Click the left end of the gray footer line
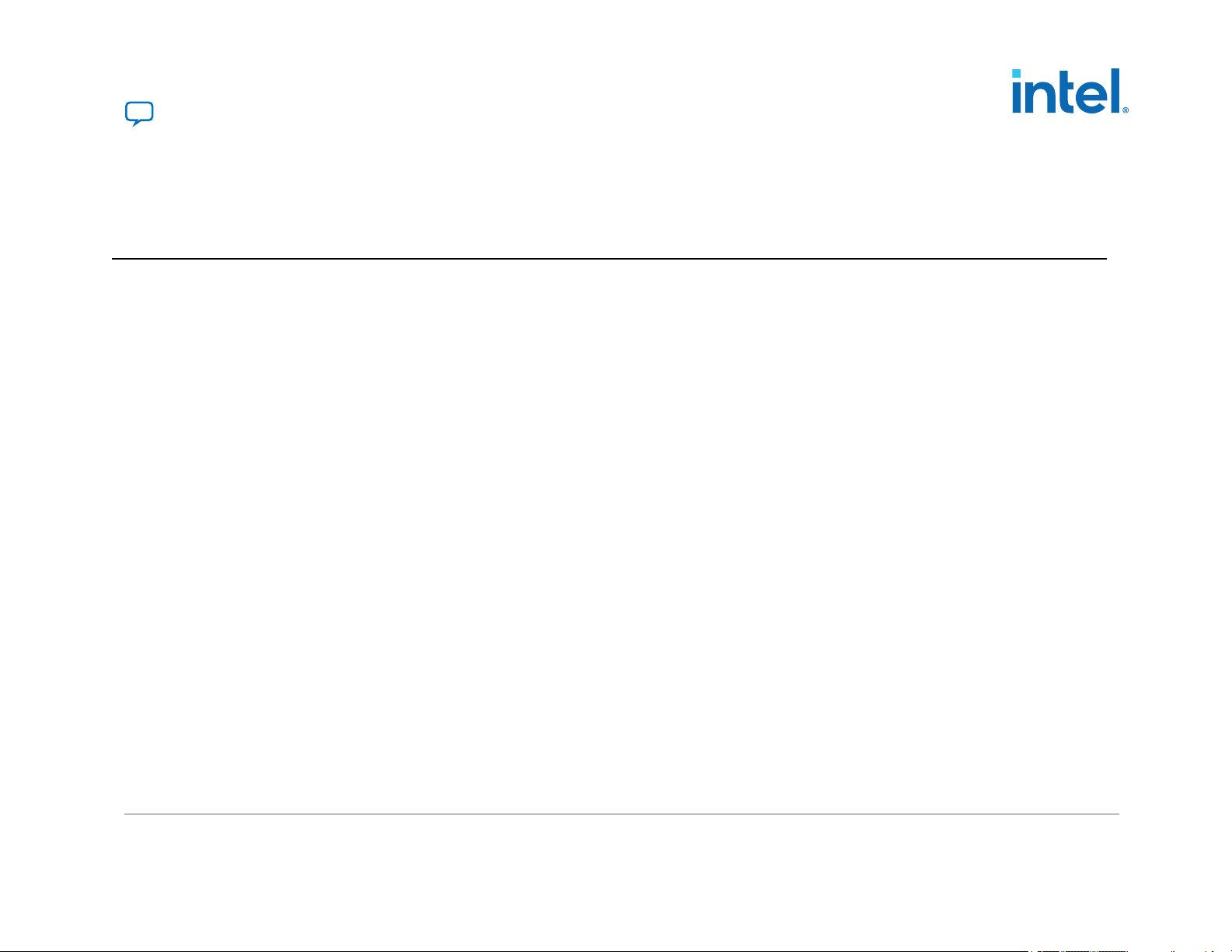 pos(127,814)
